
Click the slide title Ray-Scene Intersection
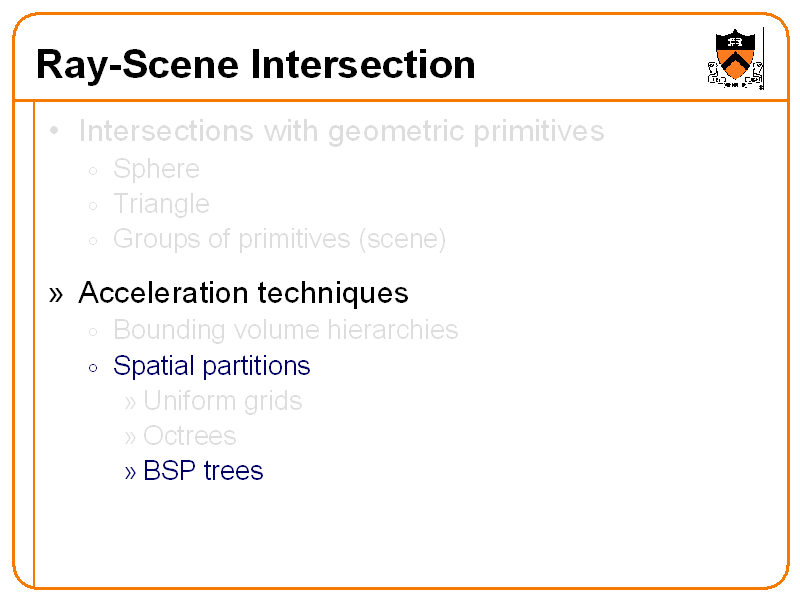(x=255, y=65)
